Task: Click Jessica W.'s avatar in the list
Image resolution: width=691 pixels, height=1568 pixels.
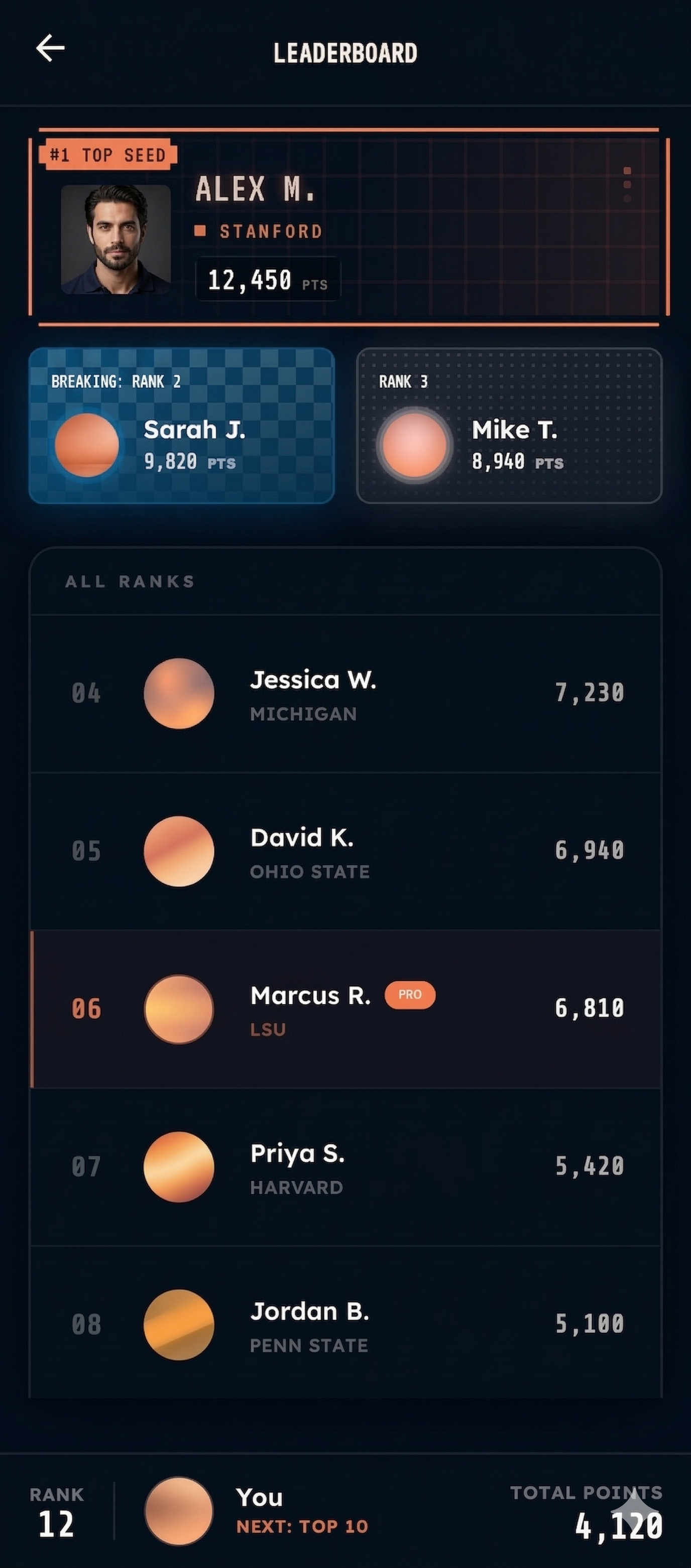Action: (179, 693)
